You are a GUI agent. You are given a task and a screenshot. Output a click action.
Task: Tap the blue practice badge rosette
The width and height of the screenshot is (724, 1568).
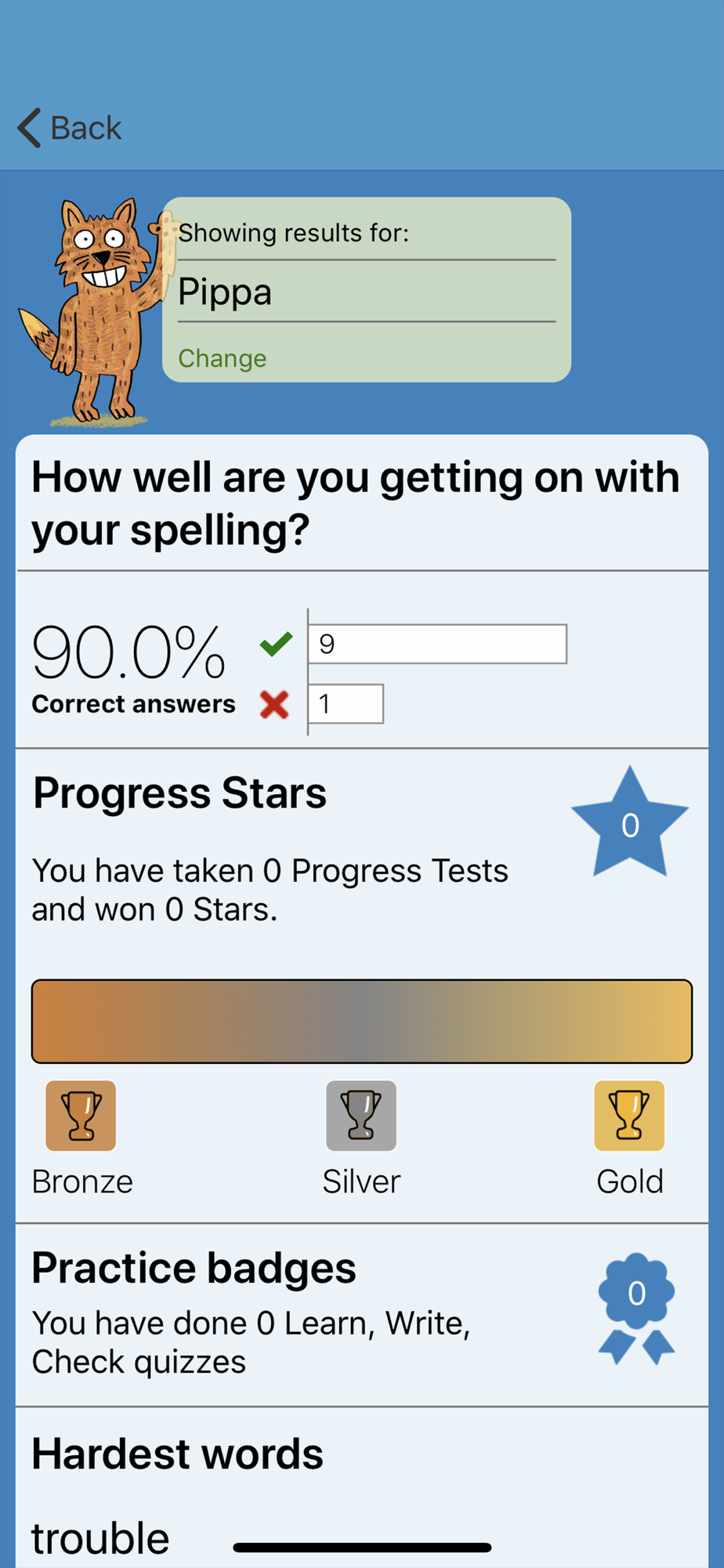click(636, 1307)
